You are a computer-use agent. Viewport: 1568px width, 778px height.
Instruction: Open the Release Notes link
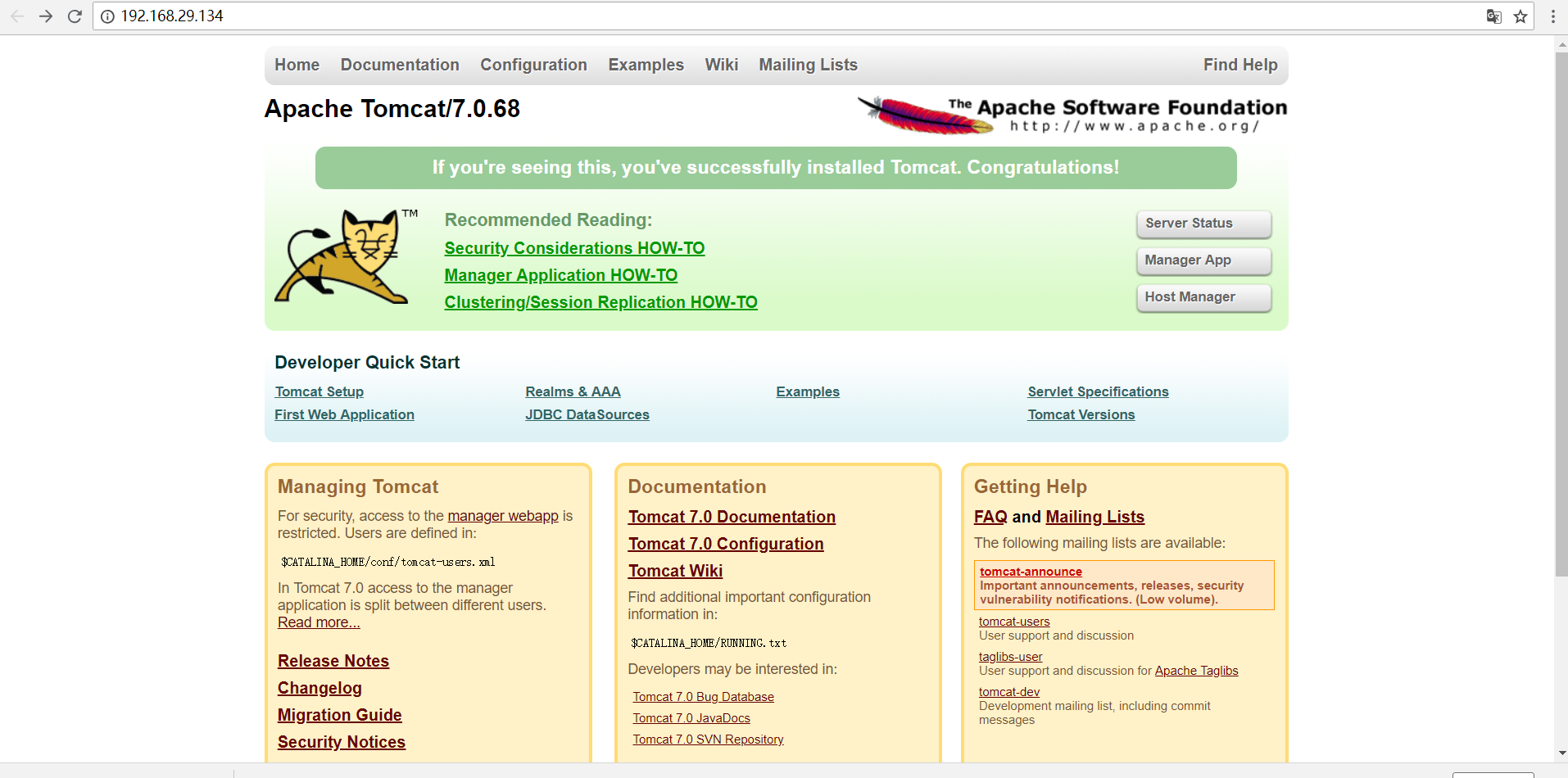pos(333,661)
